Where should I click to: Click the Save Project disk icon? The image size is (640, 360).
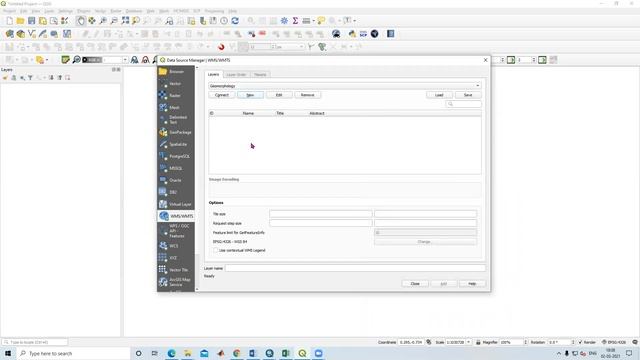pyautogui.click(x=31, y=21)
